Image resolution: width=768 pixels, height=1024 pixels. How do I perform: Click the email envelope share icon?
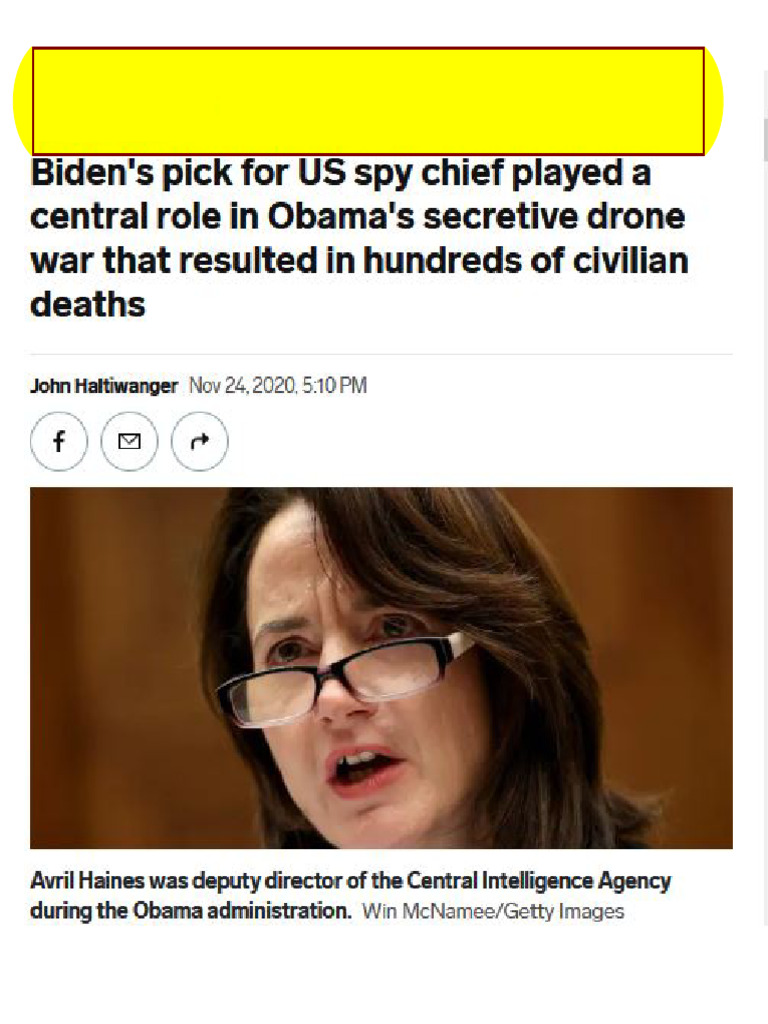[129, 442]
